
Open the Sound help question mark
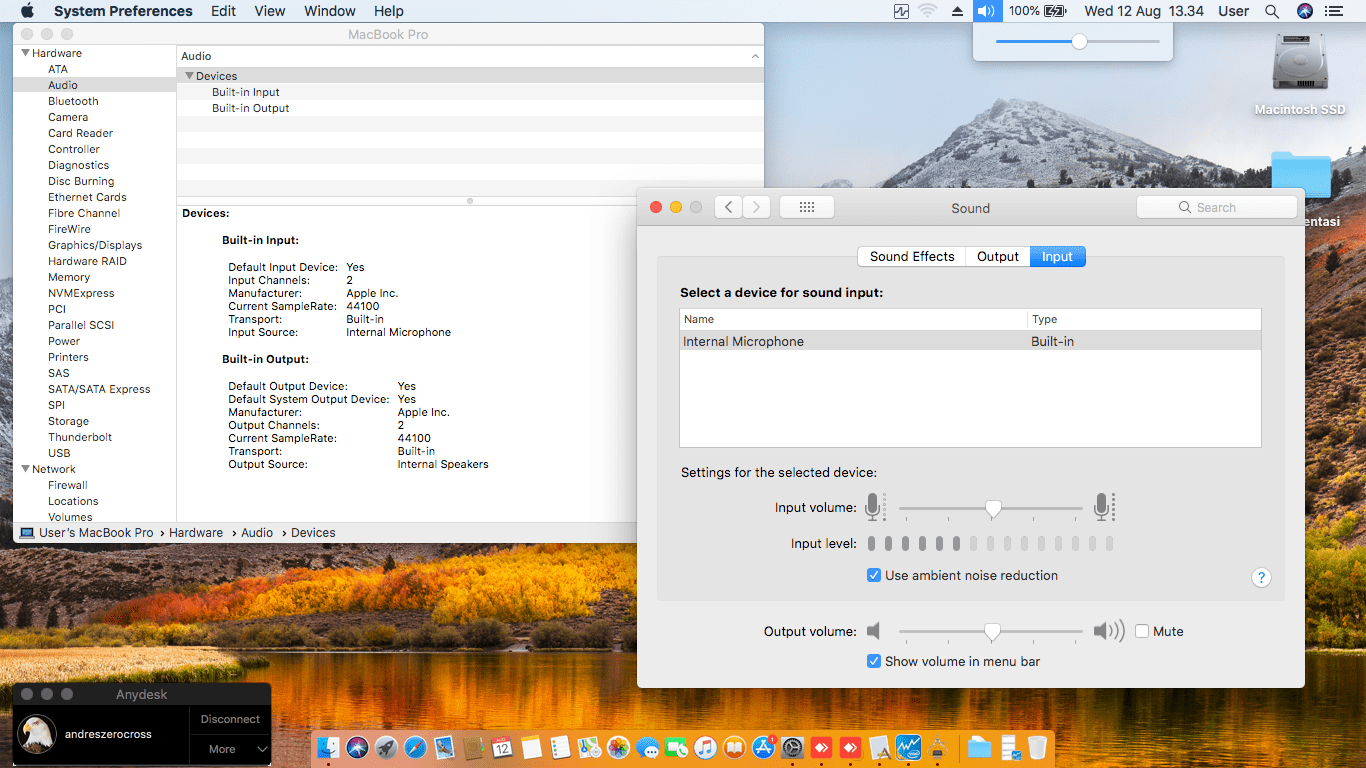[x=1261, y=577]
